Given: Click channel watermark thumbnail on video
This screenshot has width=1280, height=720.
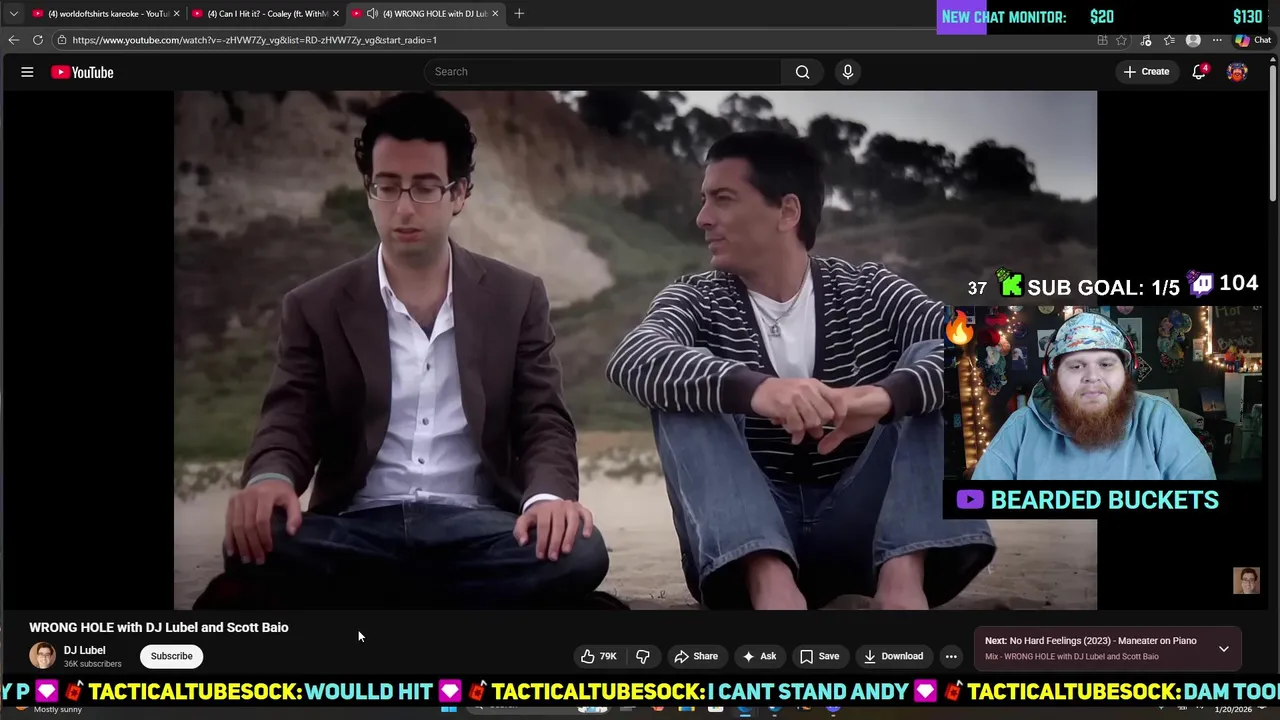Looking at the screenshot, I should 1246,581.
